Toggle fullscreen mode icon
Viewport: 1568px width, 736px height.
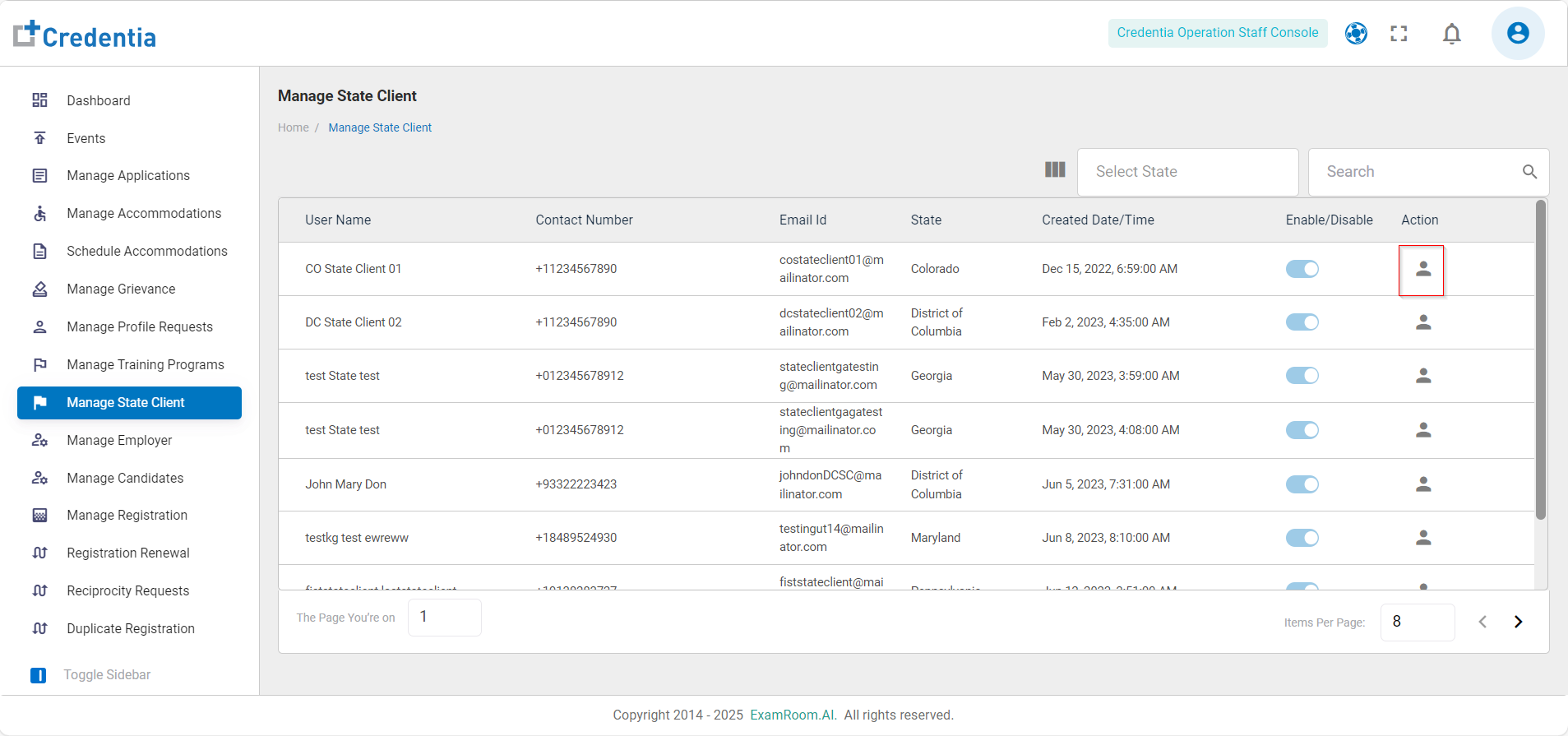click(1399, 34)
